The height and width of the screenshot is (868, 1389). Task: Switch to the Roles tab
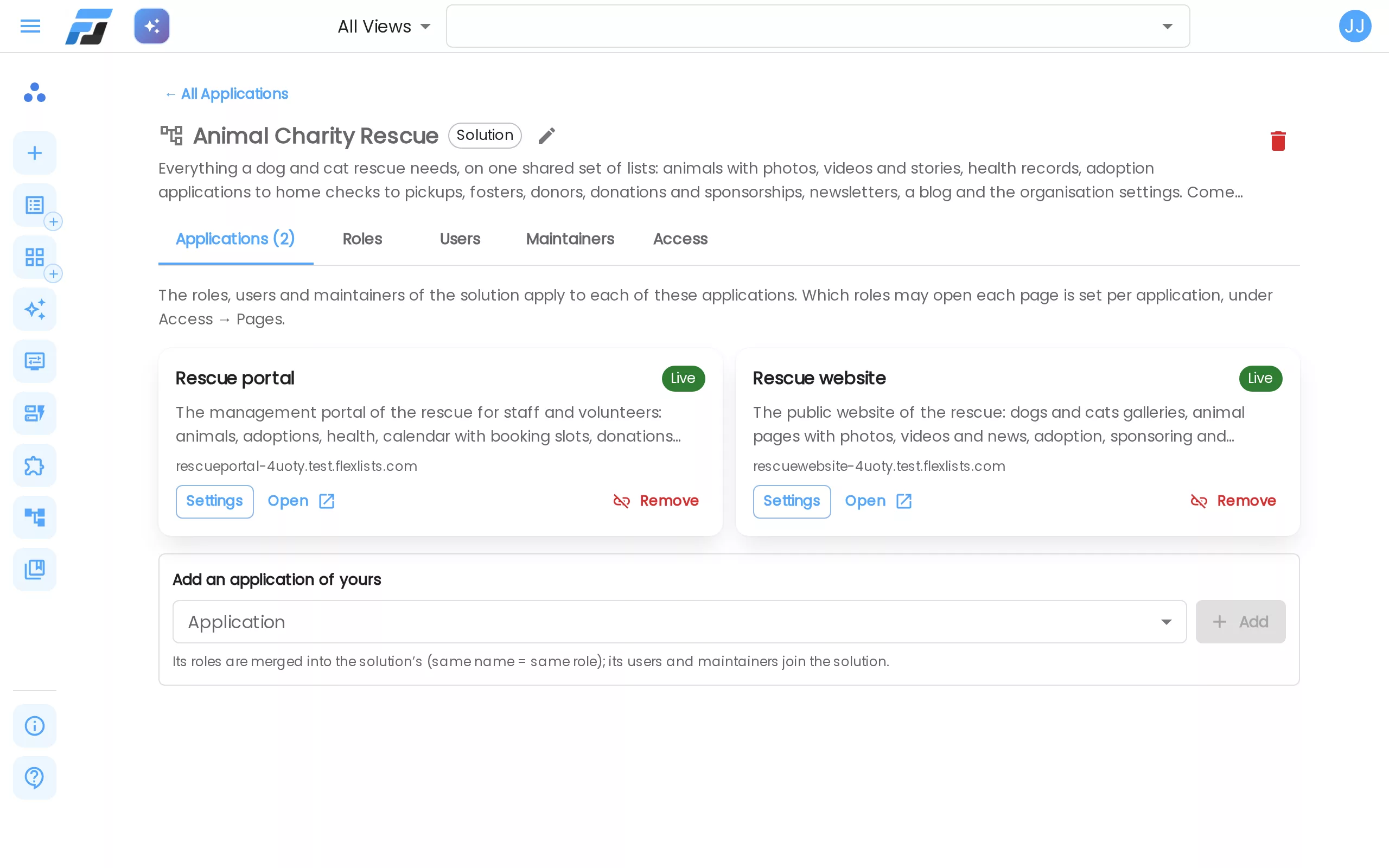pos(362,239)
